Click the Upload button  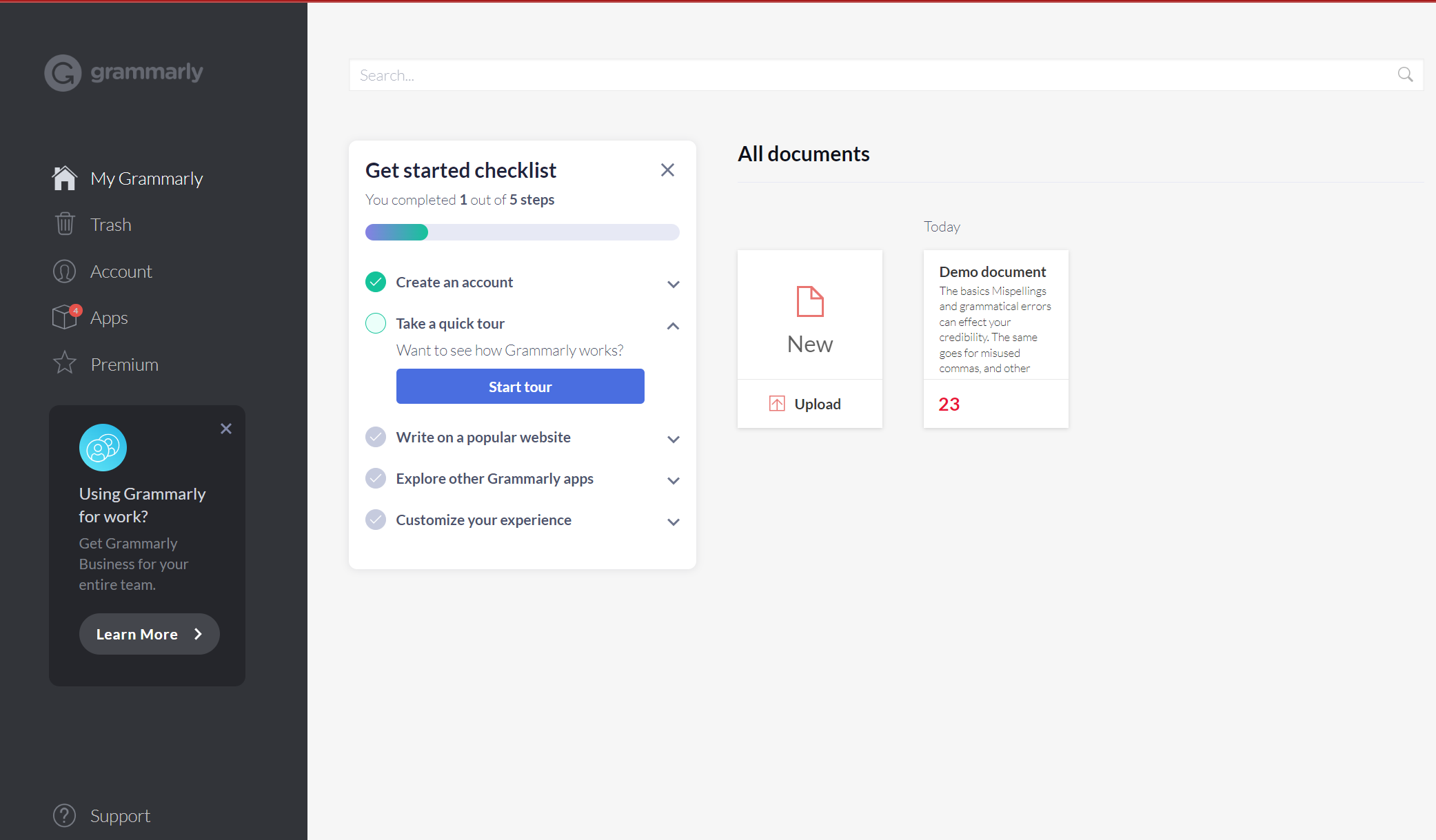point(810,404)
